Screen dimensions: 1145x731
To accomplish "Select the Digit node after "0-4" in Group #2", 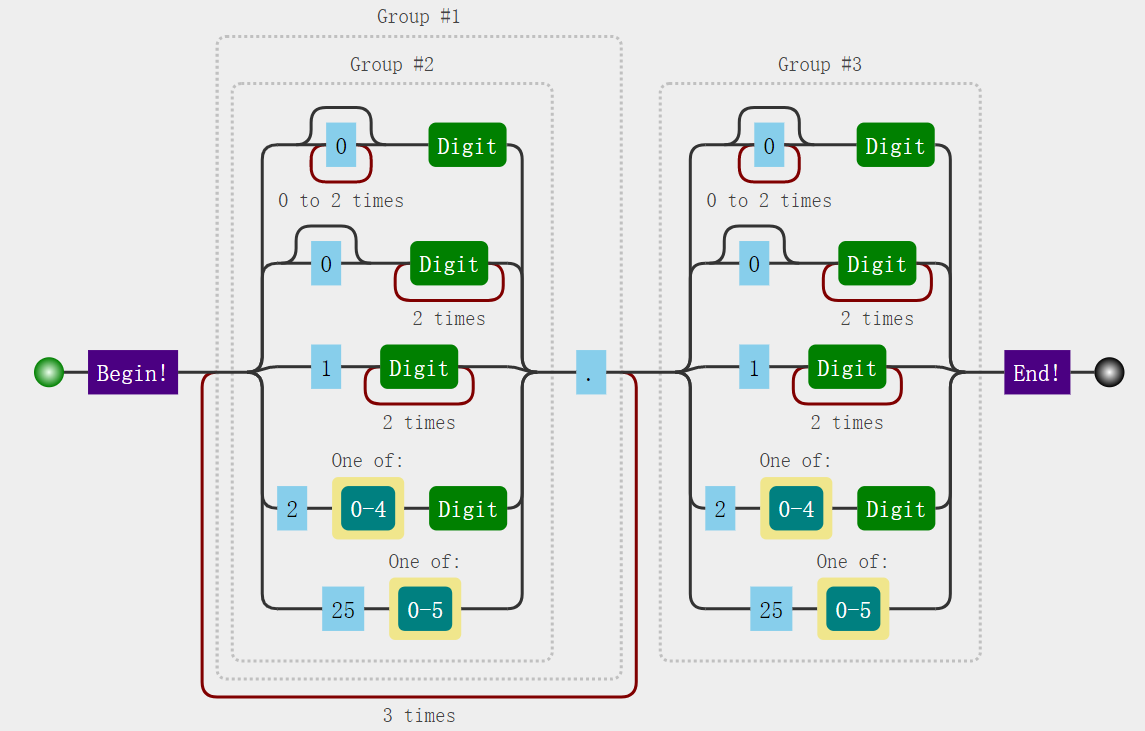I will 468,509.
